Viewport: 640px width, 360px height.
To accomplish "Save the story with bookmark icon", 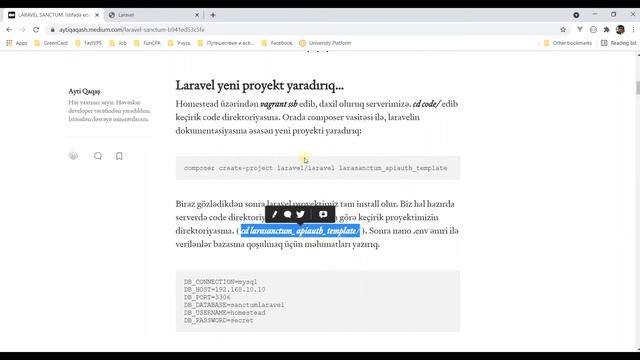I will pos(119,156).
